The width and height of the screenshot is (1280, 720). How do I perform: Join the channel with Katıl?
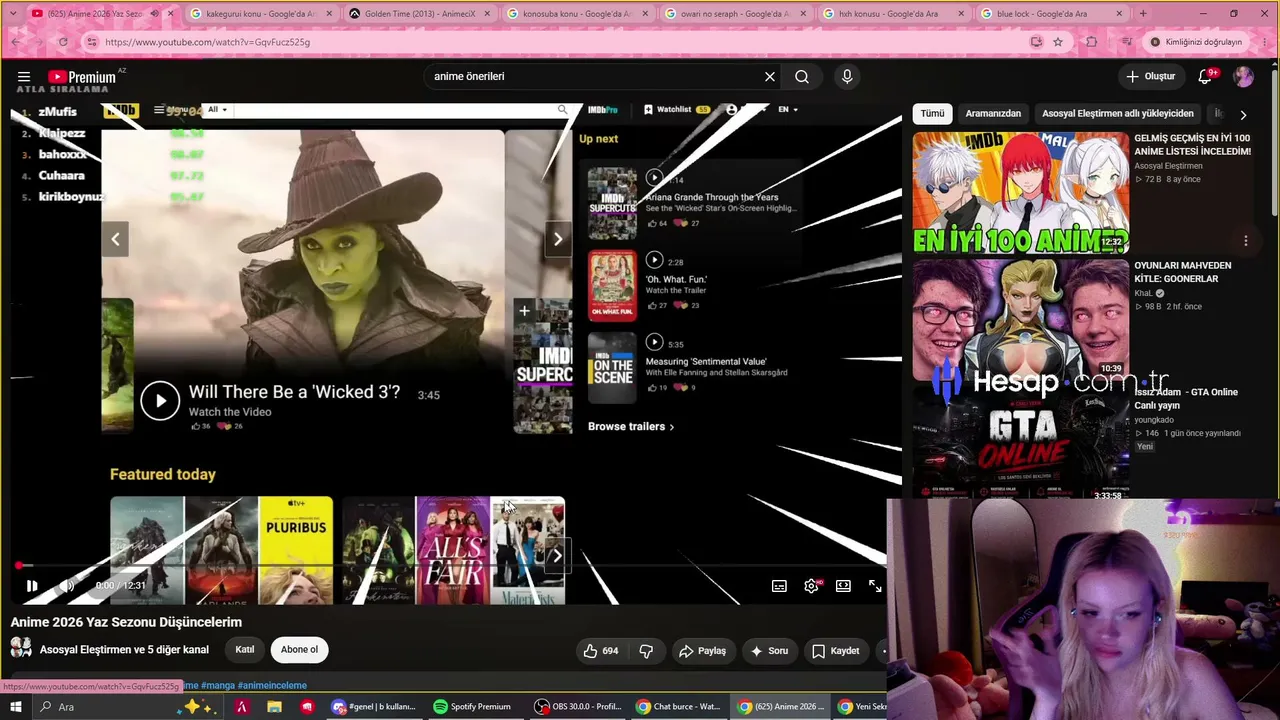(245, 650)
